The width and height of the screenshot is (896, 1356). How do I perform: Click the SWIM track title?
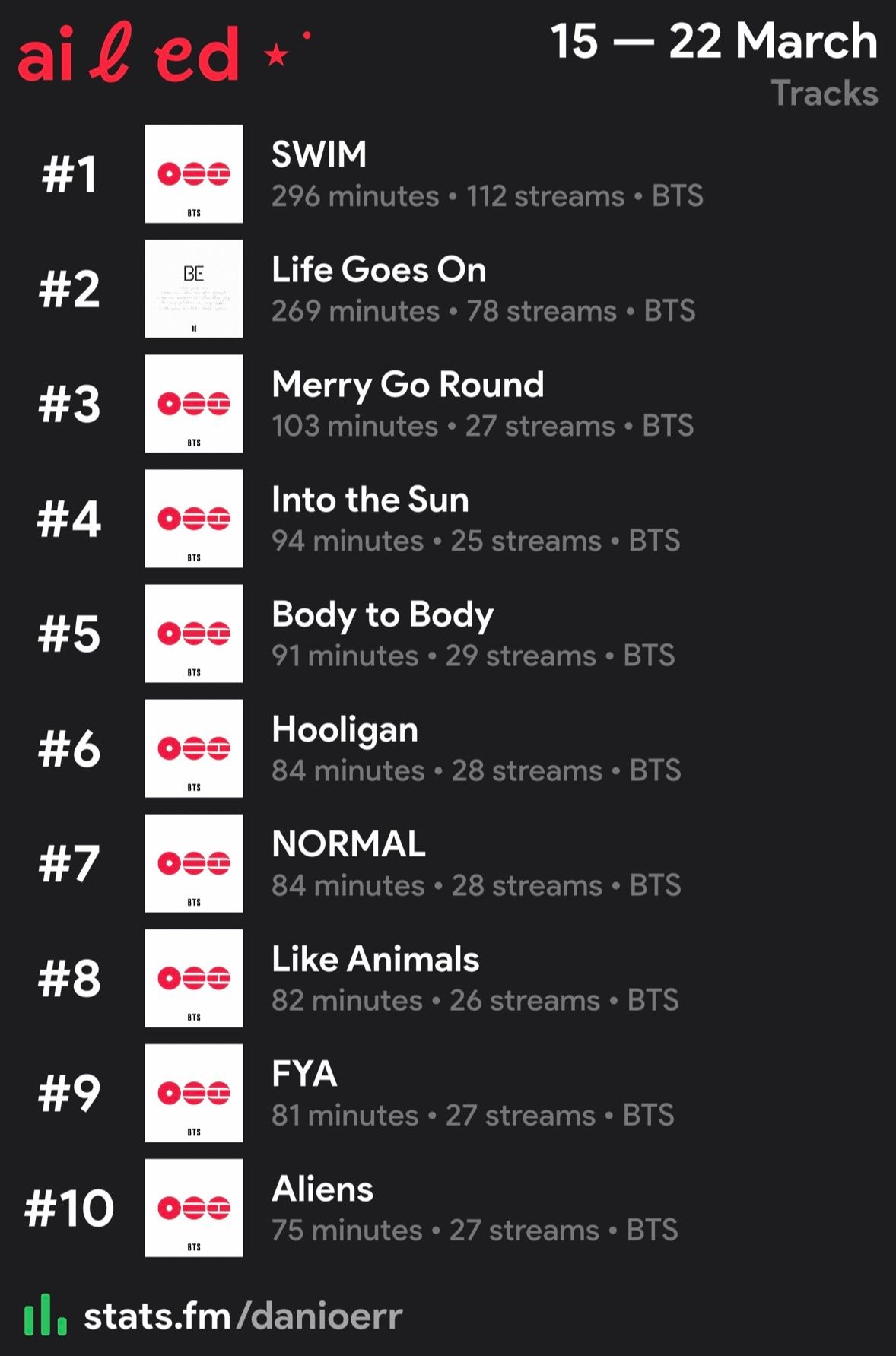click(319, 154)
